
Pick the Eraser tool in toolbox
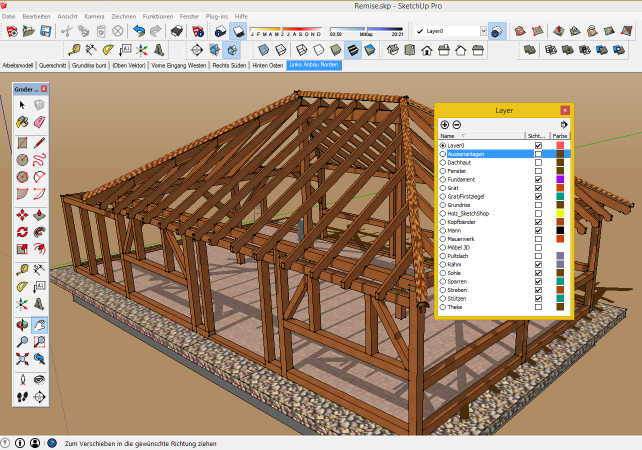point(39,121)
